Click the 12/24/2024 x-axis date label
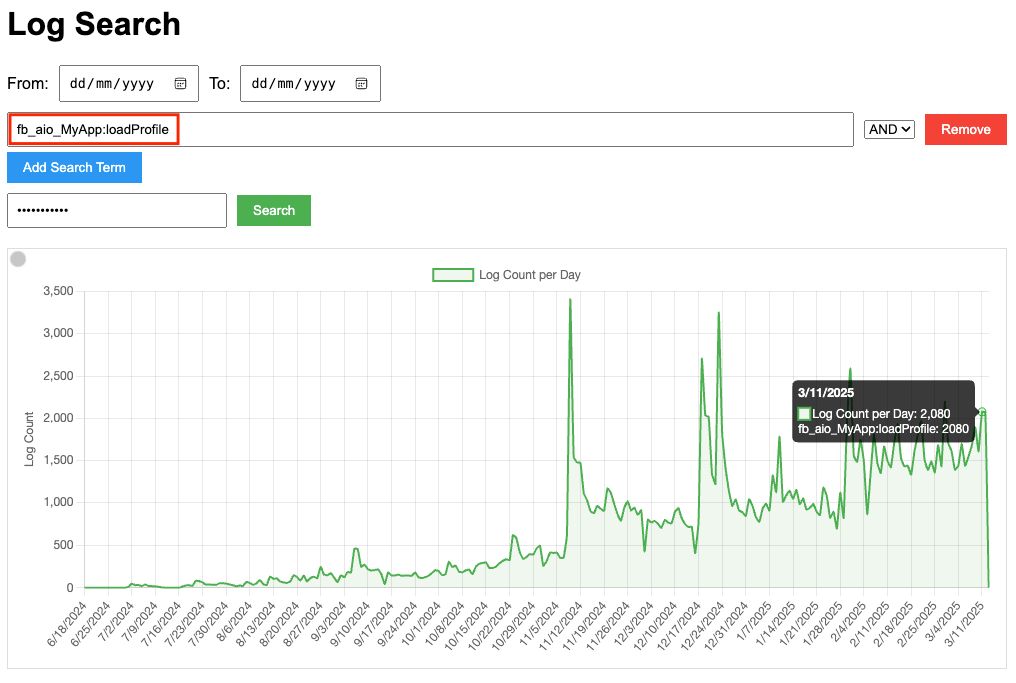Screen dimensions: 1016x683 (x=703, y=625)
